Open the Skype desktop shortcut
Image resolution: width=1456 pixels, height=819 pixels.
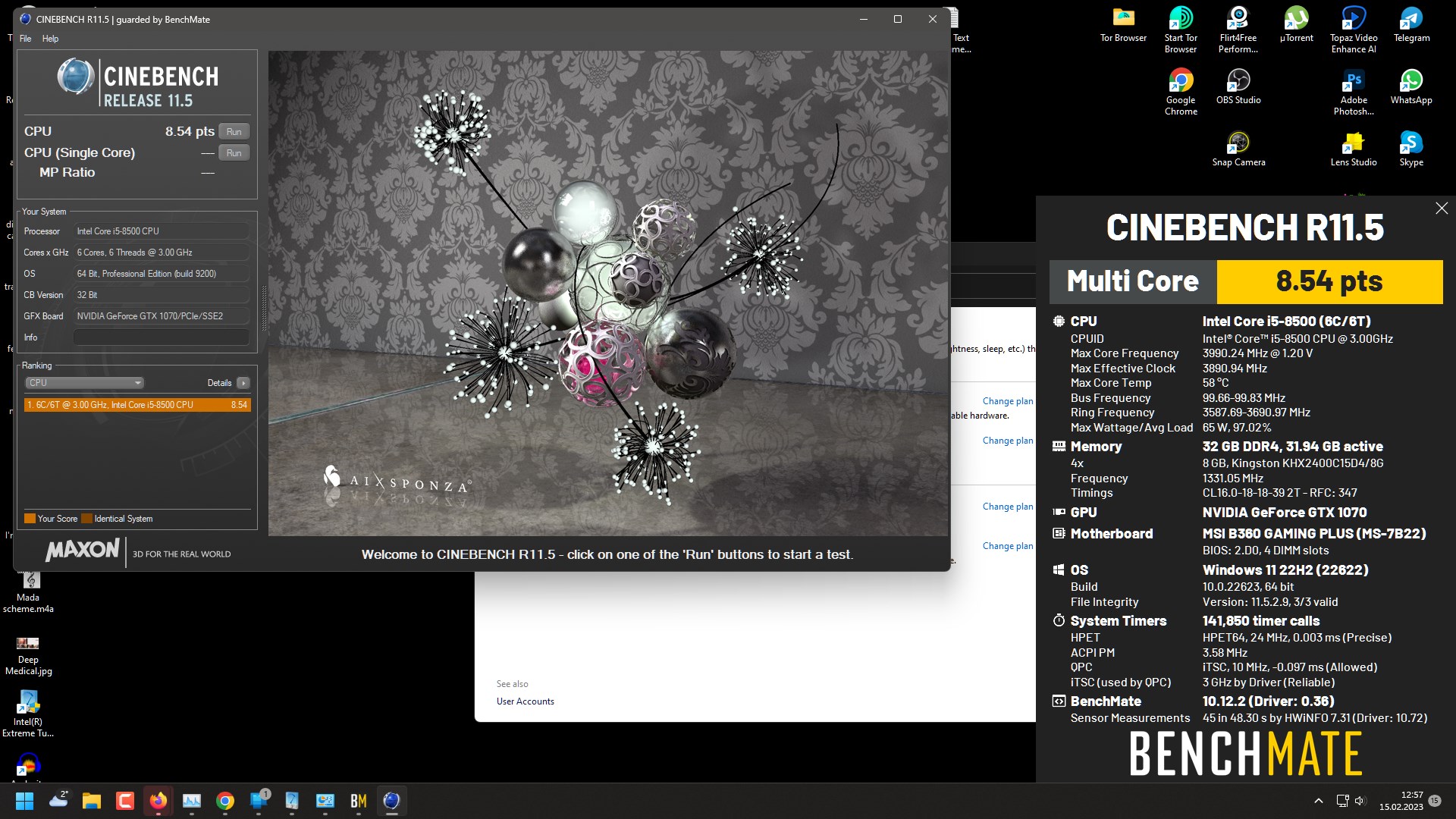coord(1411,149)
